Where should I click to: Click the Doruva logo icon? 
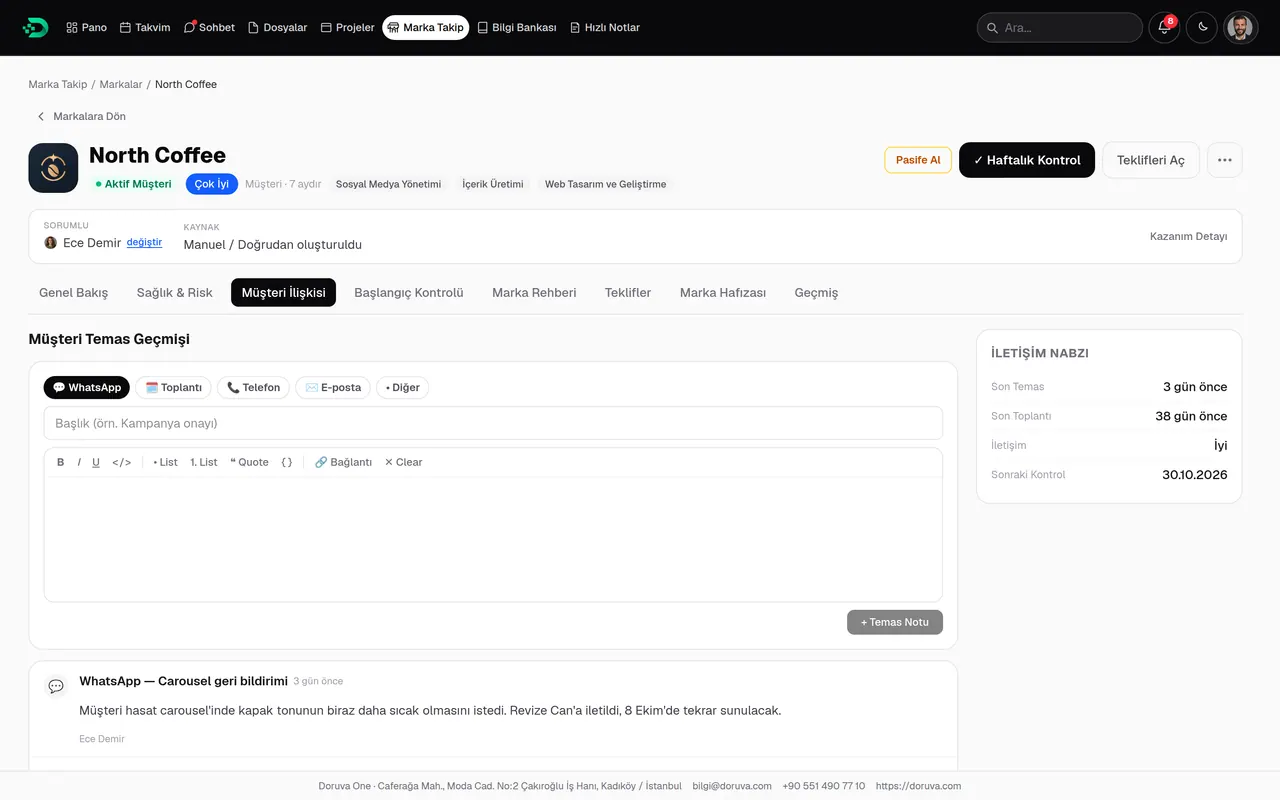point(35,28)
